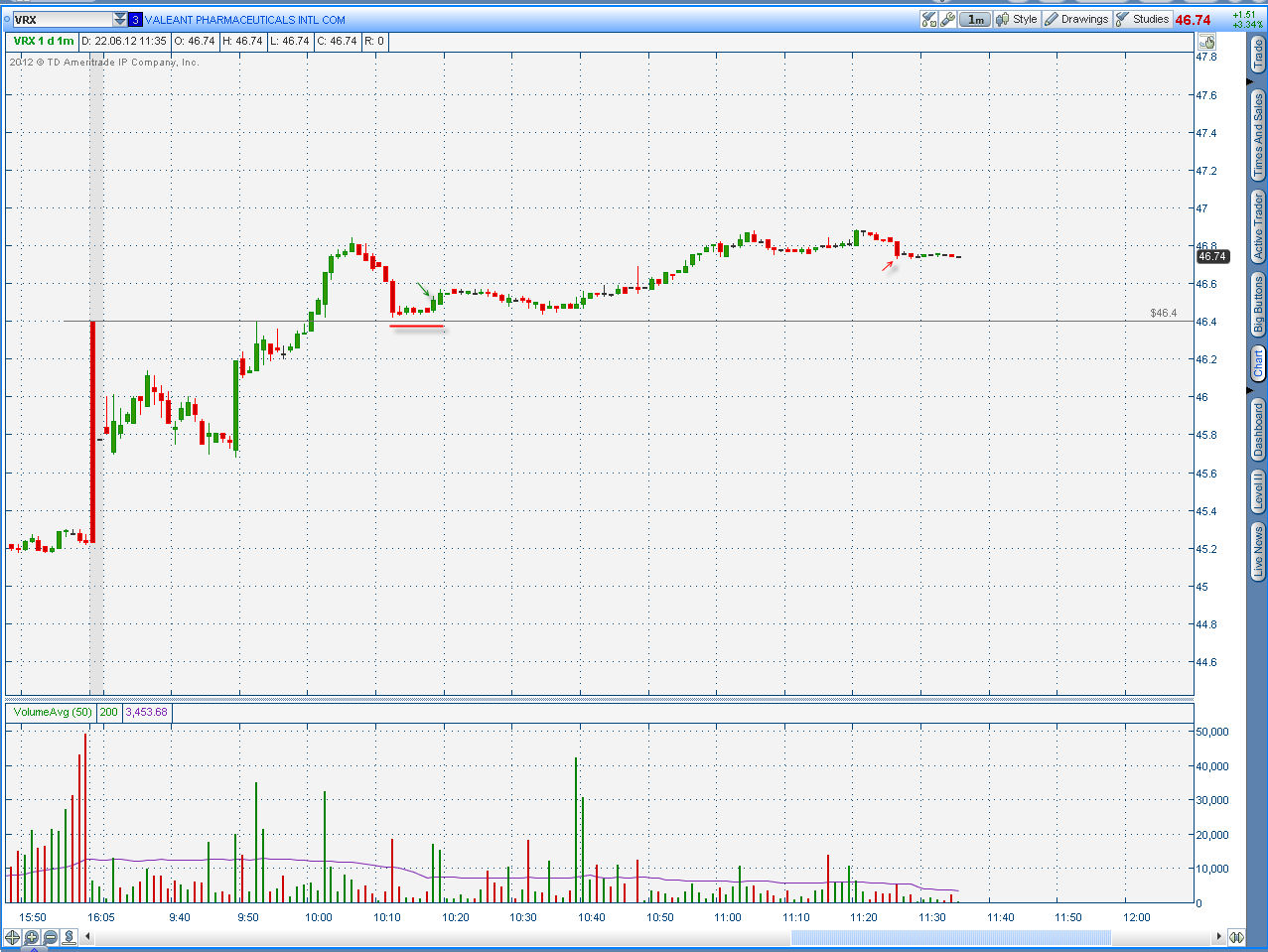Click the underlined reset-zoom icon in the bottom bar

[70, 937]
